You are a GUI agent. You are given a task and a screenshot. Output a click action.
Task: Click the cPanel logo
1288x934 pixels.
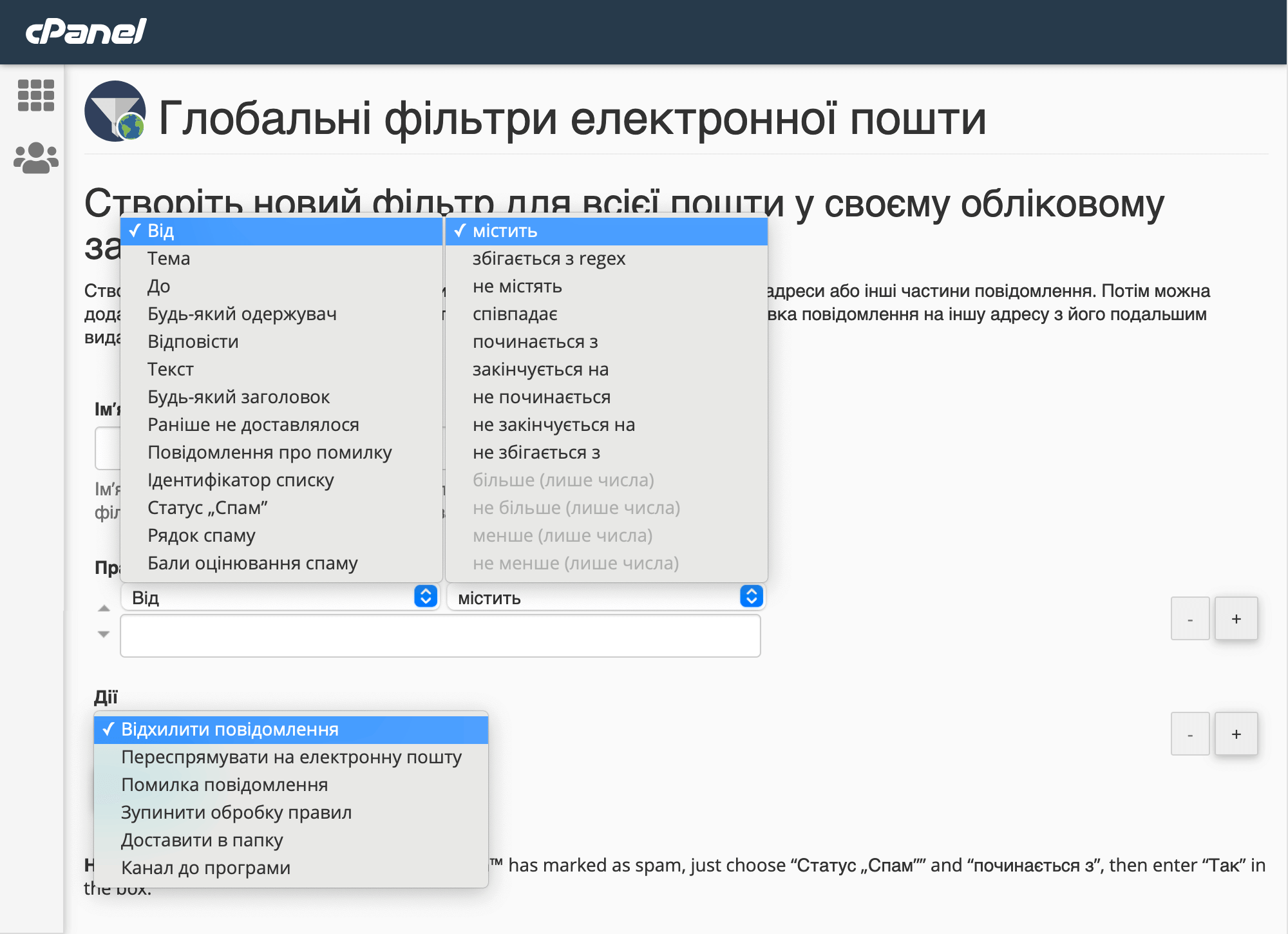tap(86, 32)
